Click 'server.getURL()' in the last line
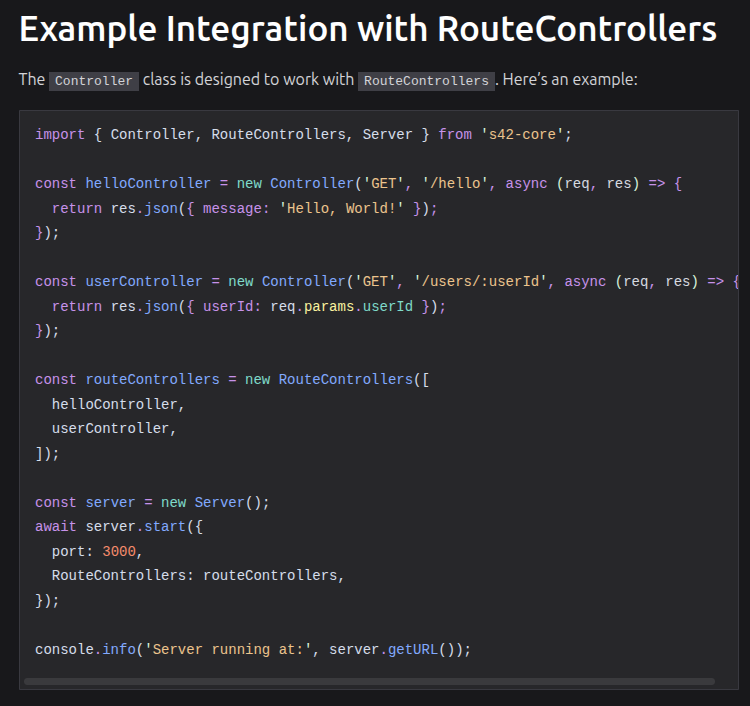 [391, 650]
